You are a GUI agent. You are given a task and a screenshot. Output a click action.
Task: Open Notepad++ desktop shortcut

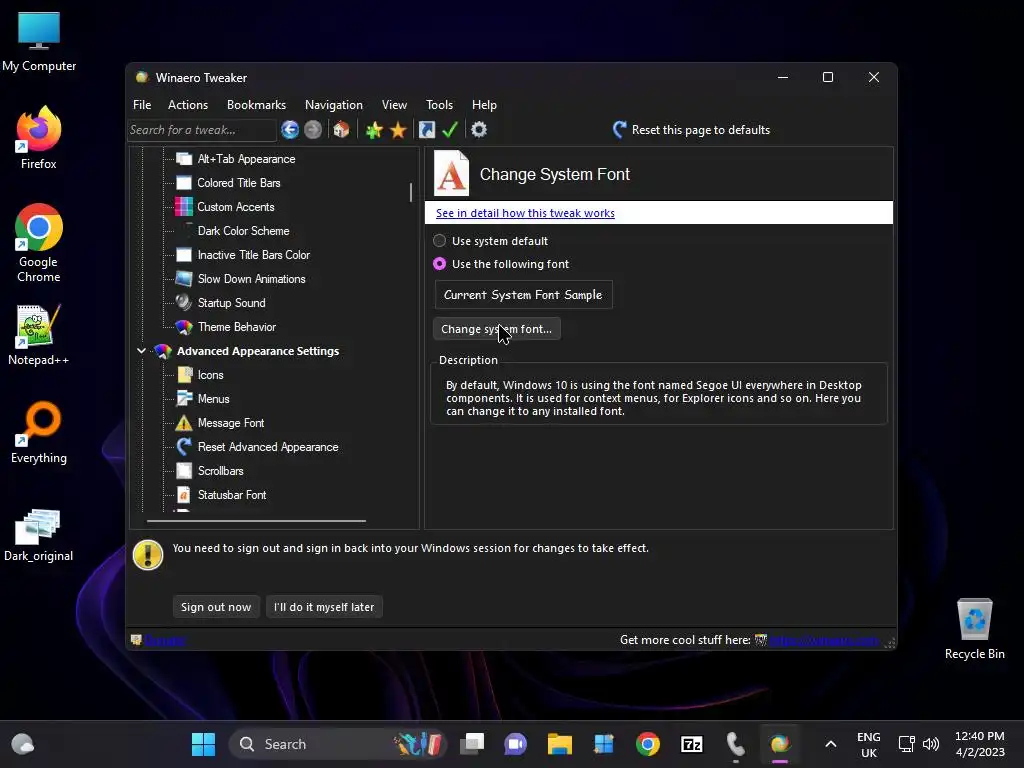[39, 335]
